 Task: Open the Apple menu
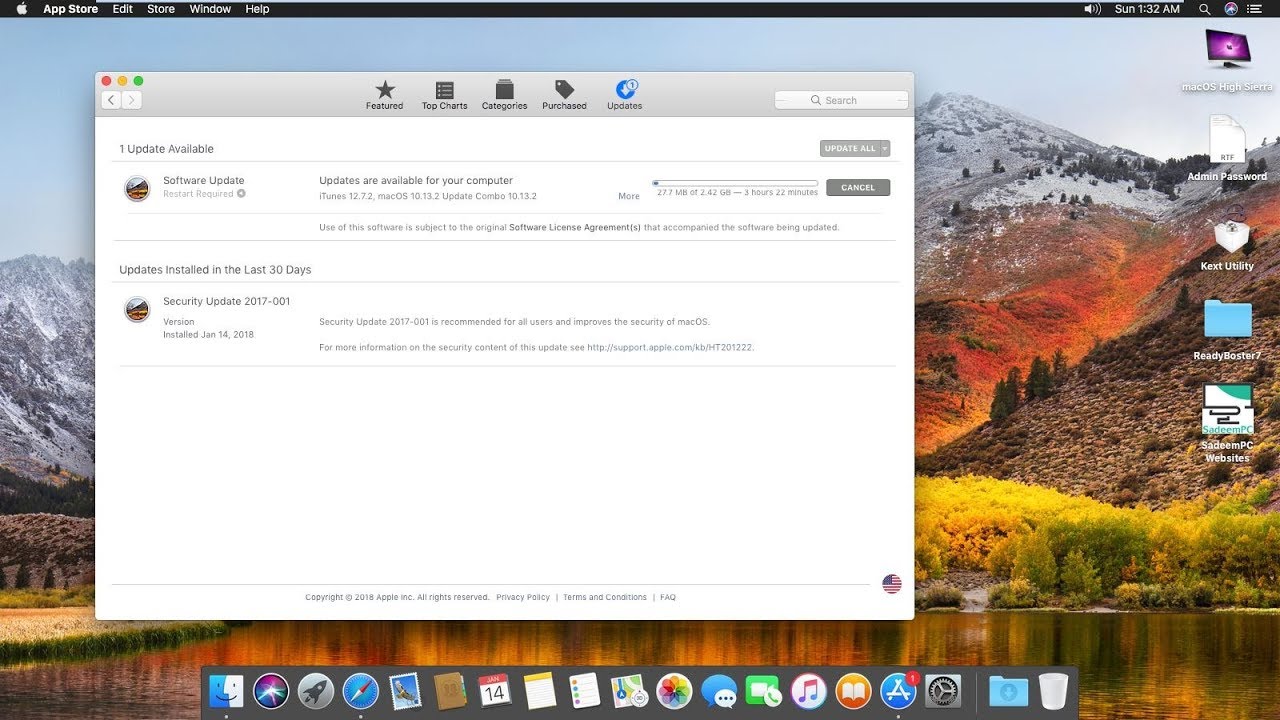pos(22,9)
